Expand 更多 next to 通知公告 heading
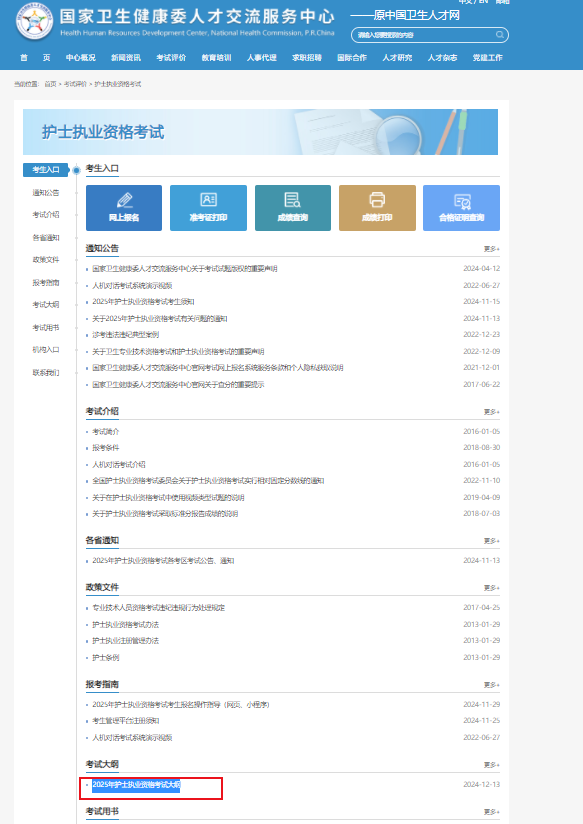The width and height of the screenshot is (583, 824). 492,249
